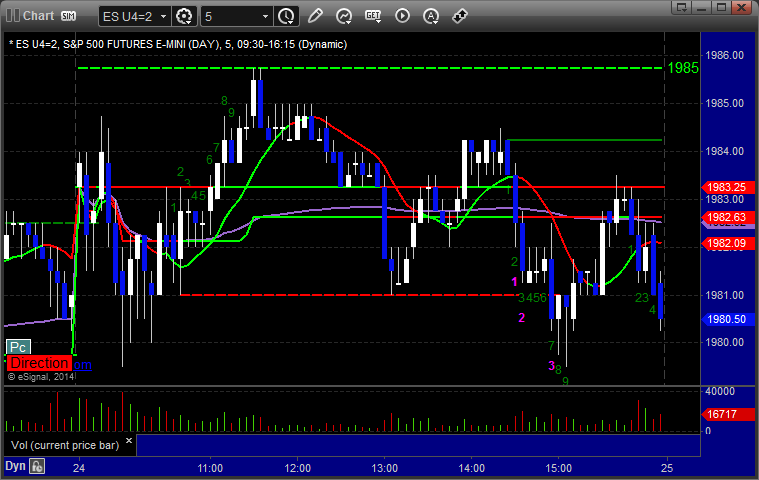Click the Chart window title
Viewport: 759px width, 480px height.
[38, 16]
